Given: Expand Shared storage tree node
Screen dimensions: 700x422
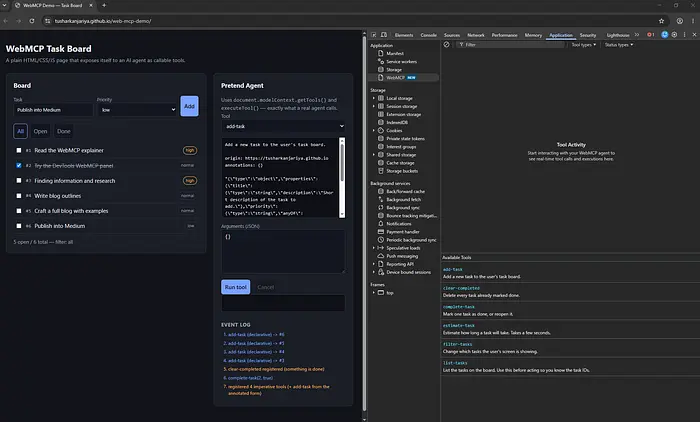Looking at the screenshot, I should pyautogui.click(x=374, y=155).
